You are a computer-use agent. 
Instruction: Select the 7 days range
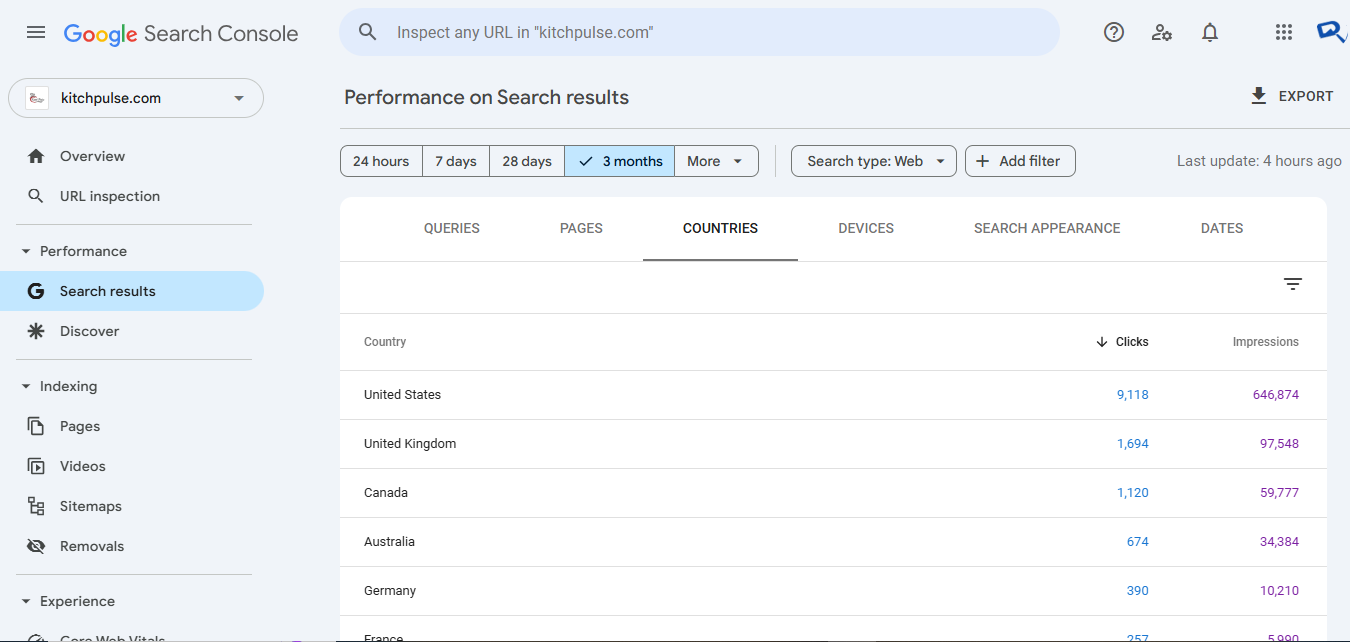(x=456, y=161)
